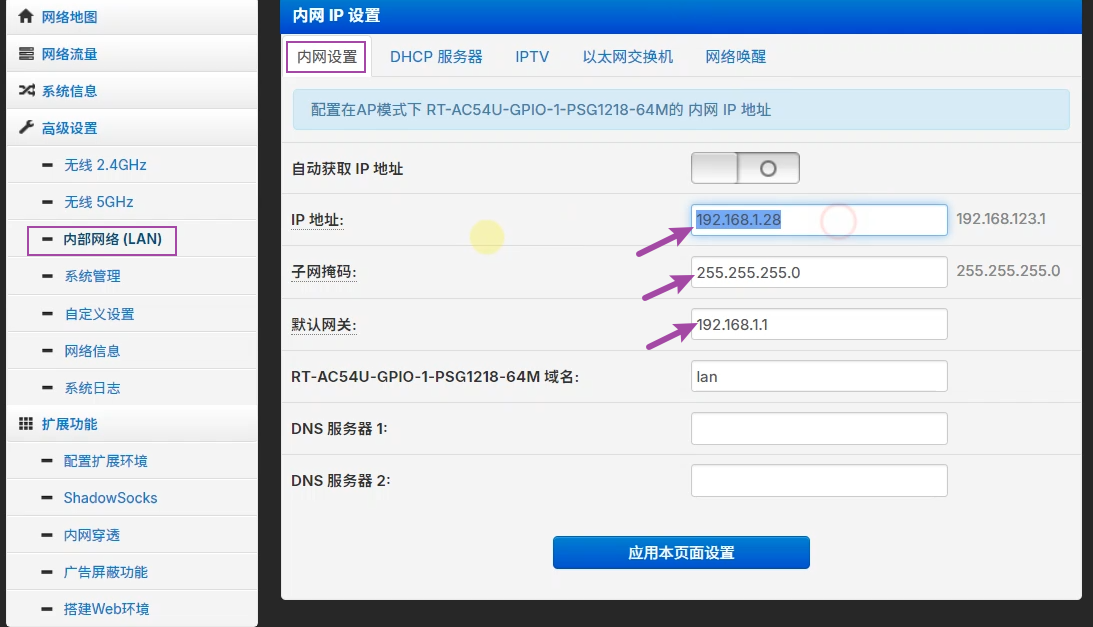This screenshot has width=1093, height=627.
Task: Switch to the 内网设置 tab
Action: coord(326,56)
